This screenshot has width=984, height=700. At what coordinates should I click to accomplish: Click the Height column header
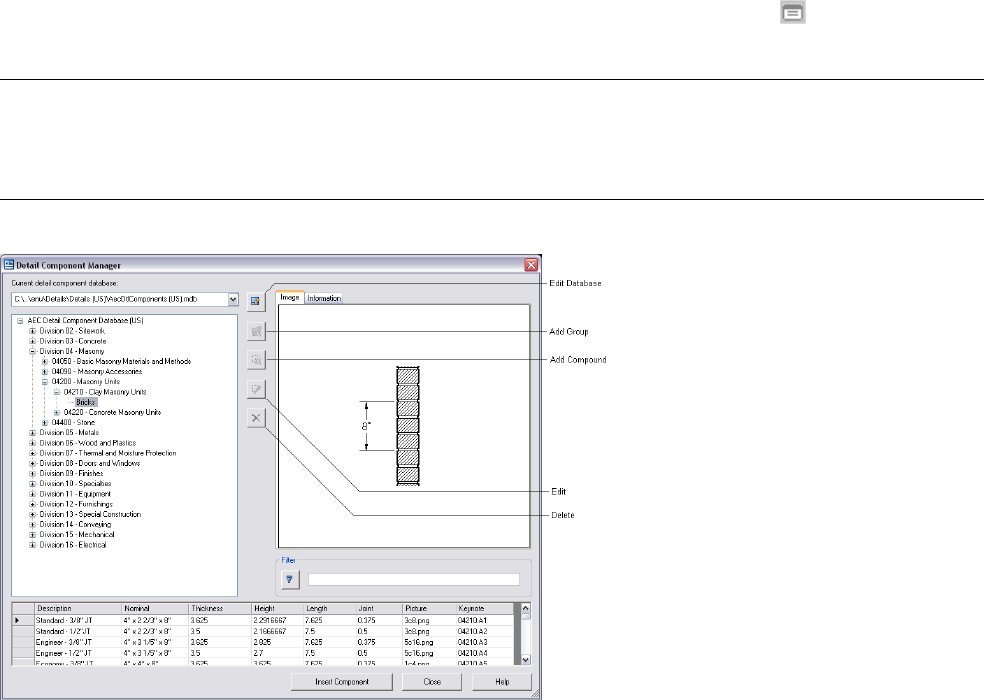(x=278, y=608)
